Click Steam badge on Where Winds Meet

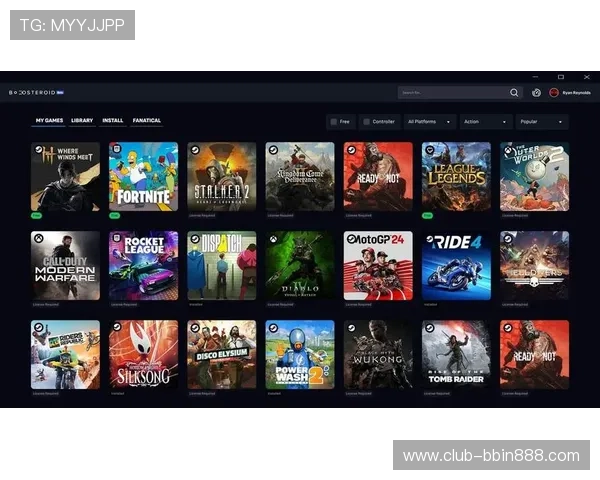coord(37,149)
